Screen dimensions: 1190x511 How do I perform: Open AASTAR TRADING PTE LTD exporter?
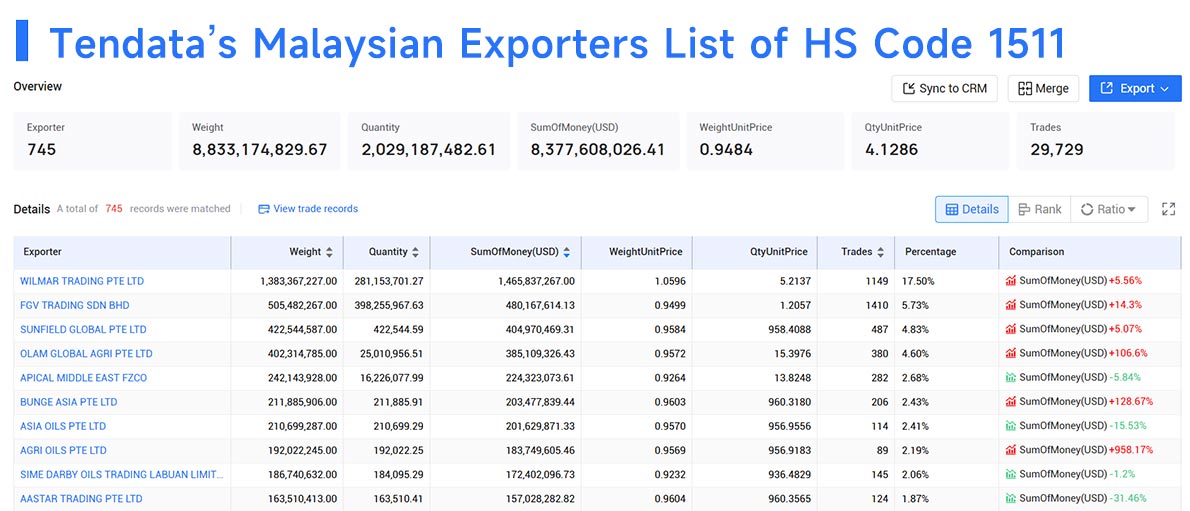[81, 499]
